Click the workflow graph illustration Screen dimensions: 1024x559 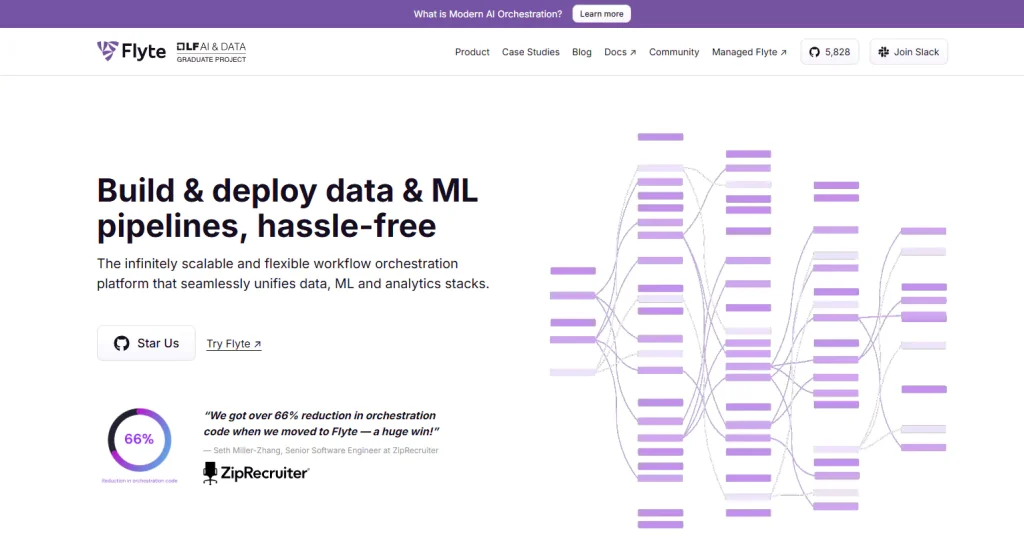748,330
